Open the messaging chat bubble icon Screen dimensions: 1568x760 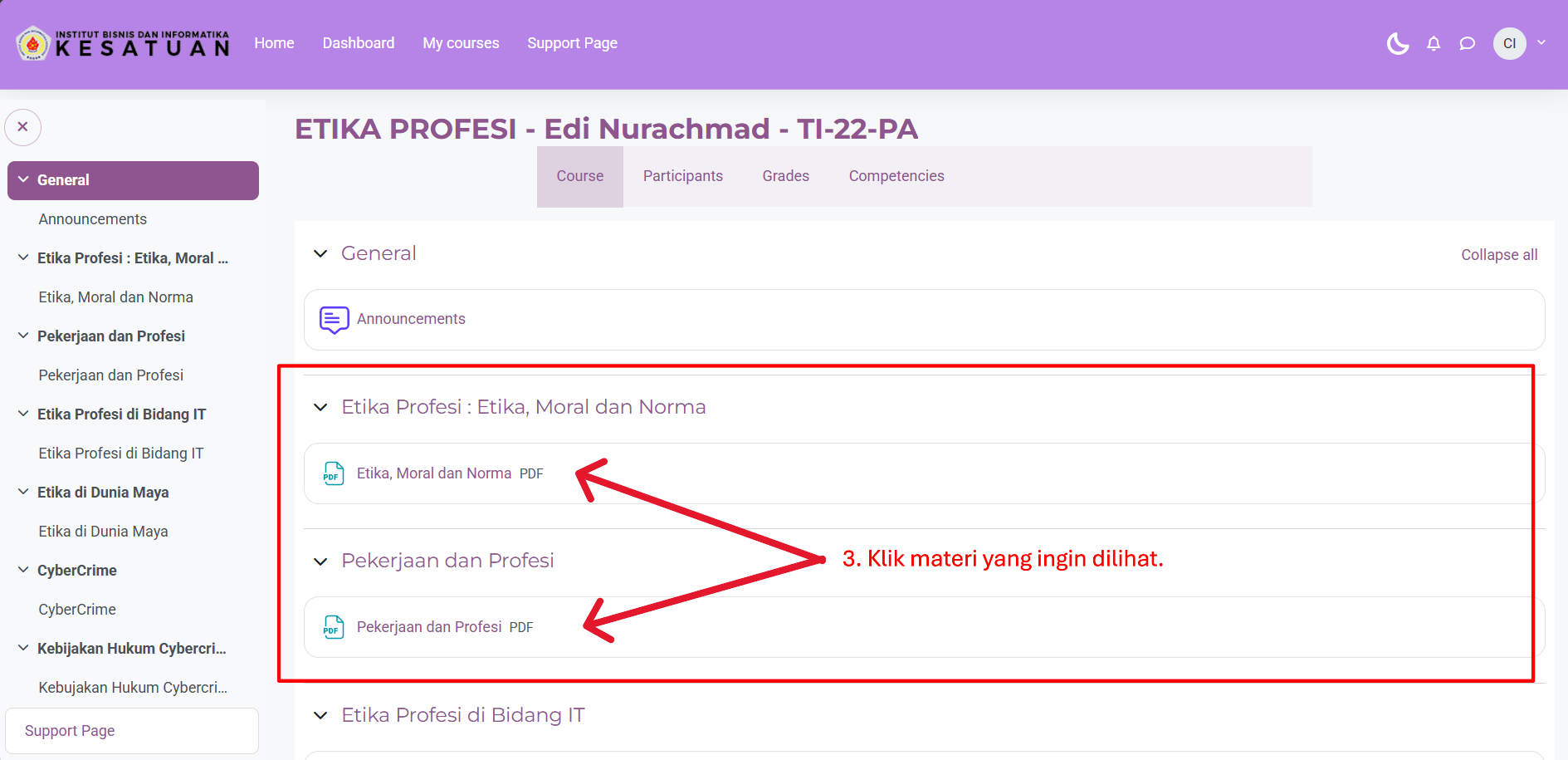tap(1468, 43)
